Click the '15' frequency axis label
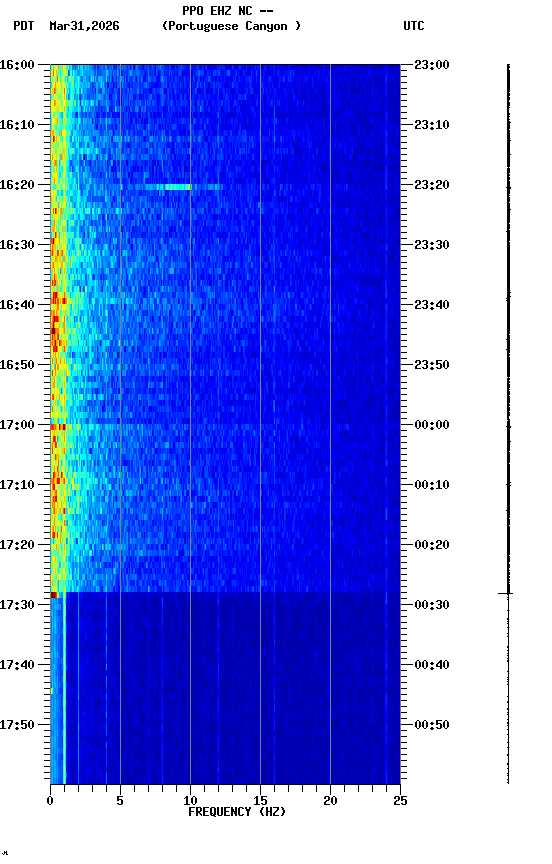Screen dimensions: 552x864 260,801
